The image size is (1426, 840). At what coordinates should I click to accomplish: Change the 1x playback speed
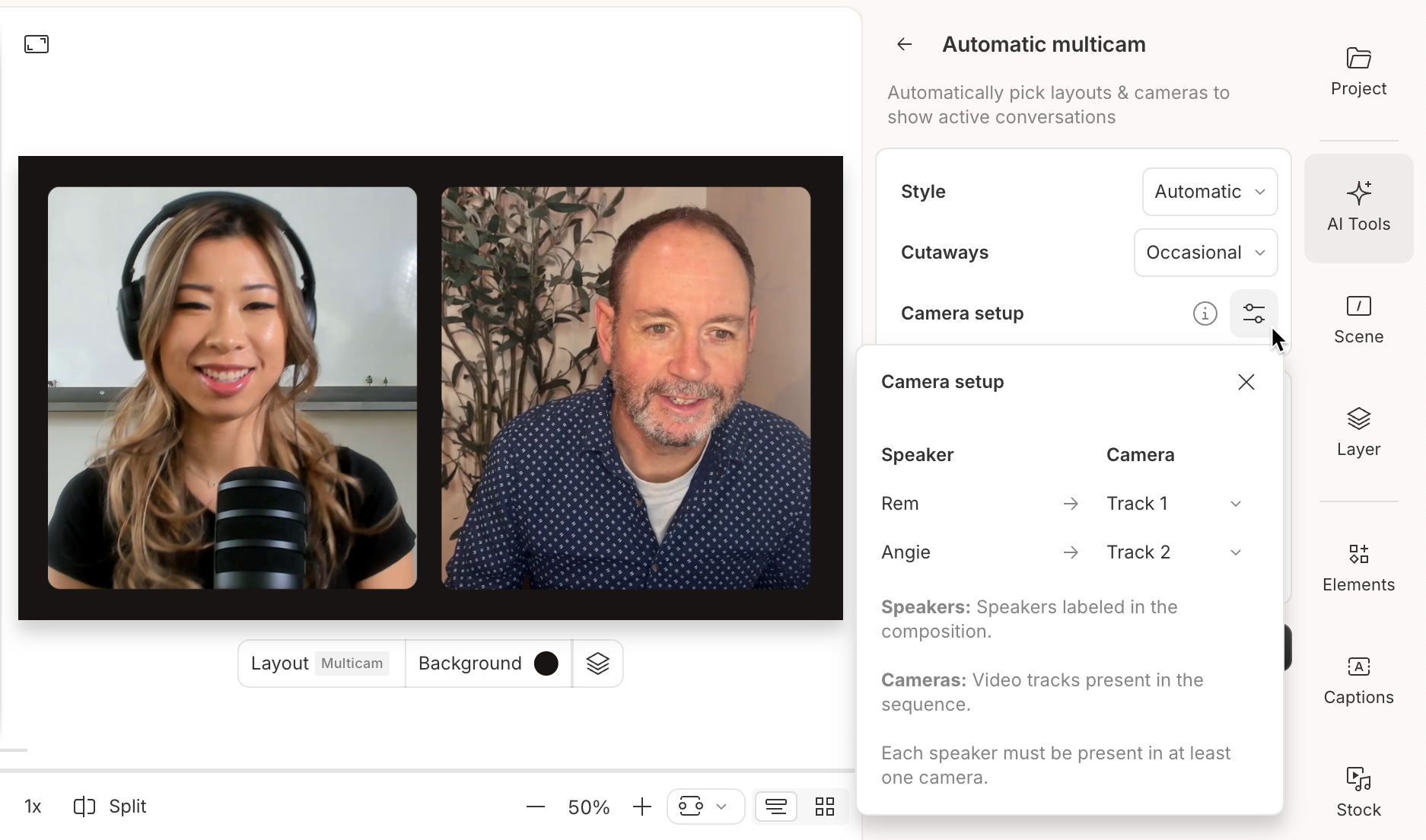pos(33,807)
